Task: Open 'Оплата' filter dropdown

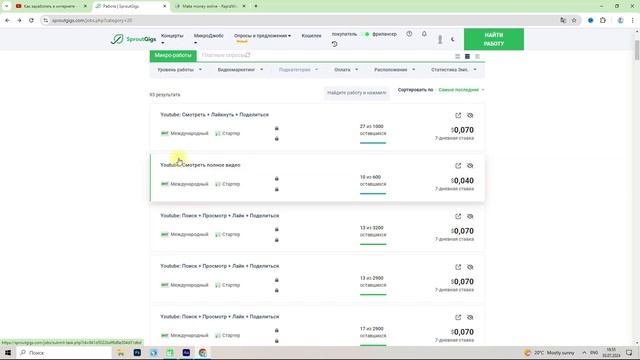Action: [x=346, y=70]
